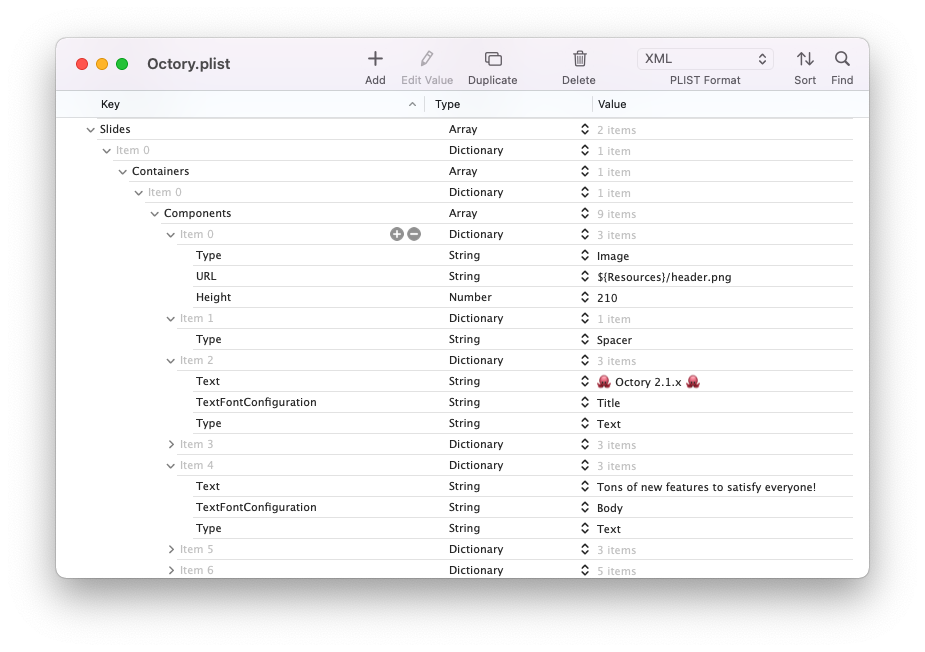This screenshot has height=652, width=925.
Task: Select the Title value cell
Action: [x=608, y=403]
